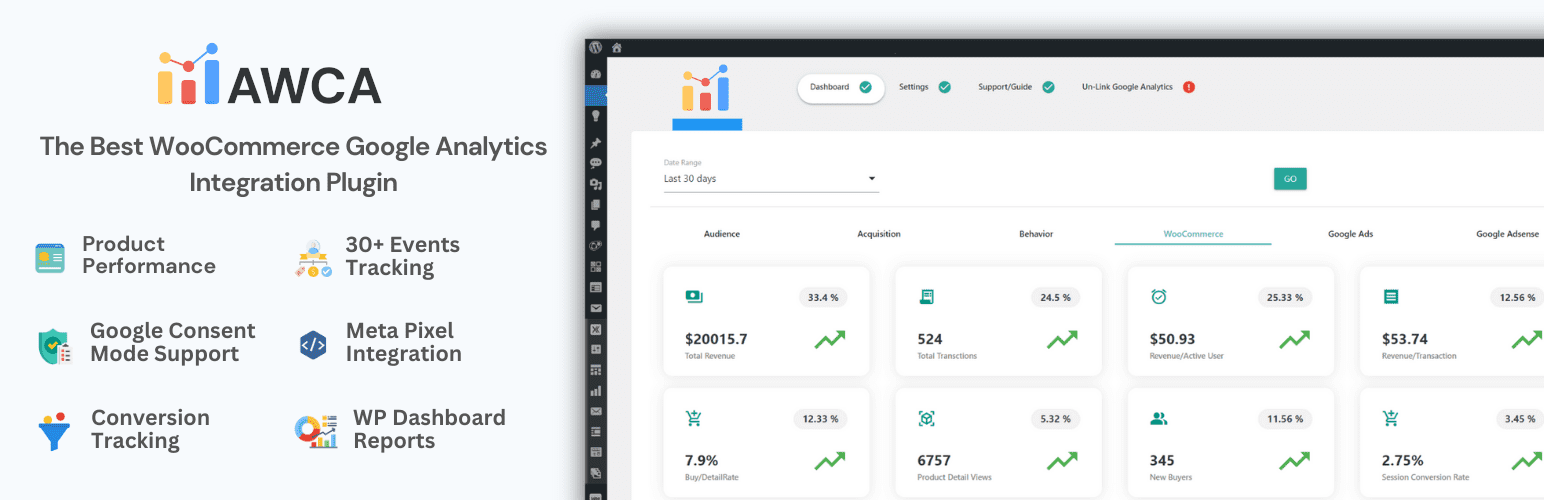Image resolution: width=1544 pixels, height=500 pixels.
Task: Click the Product Detail Views scan icon
Action: [x=927, y=418]
